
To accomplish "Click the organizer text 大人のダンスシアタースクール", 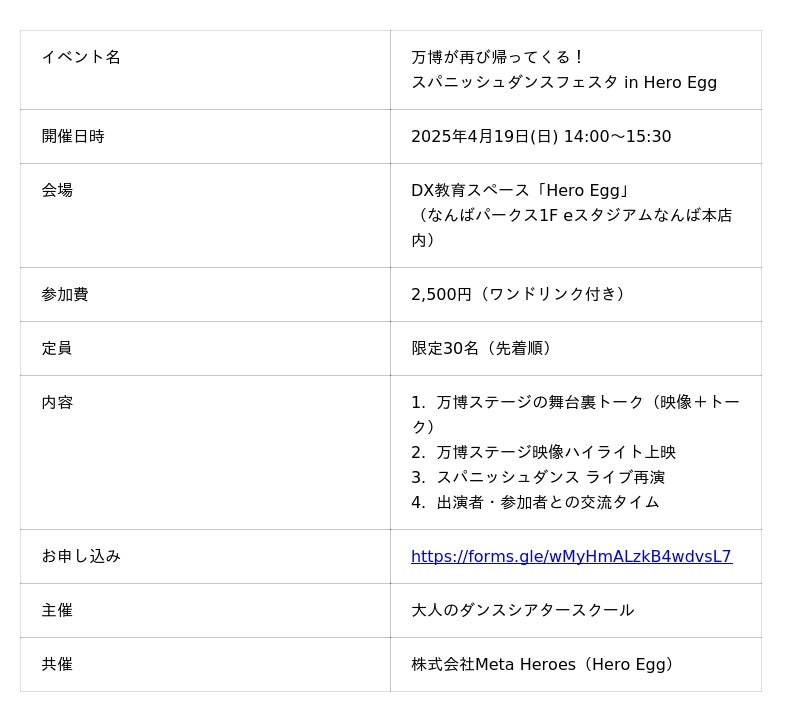I will [x=522, y=610].
